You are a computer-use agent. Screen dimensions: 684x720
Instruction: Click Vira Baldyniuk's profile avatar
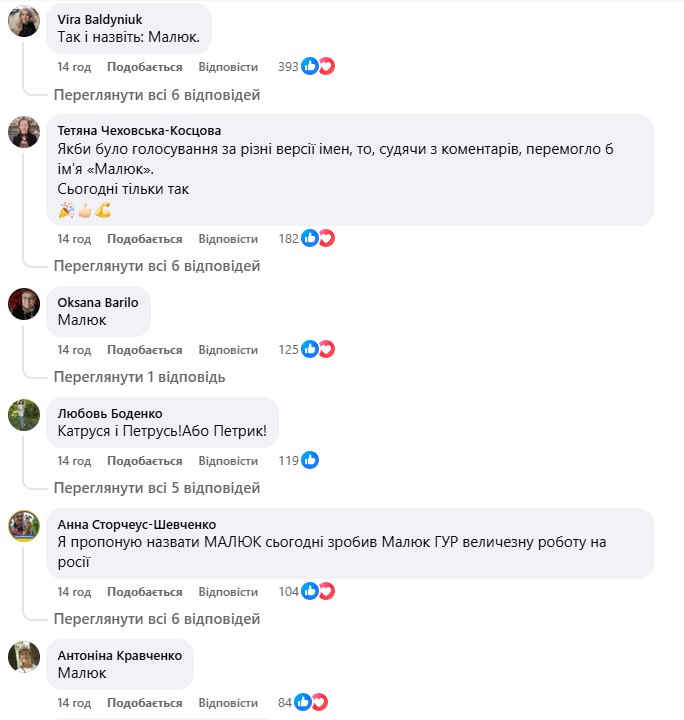coord(24,19)
